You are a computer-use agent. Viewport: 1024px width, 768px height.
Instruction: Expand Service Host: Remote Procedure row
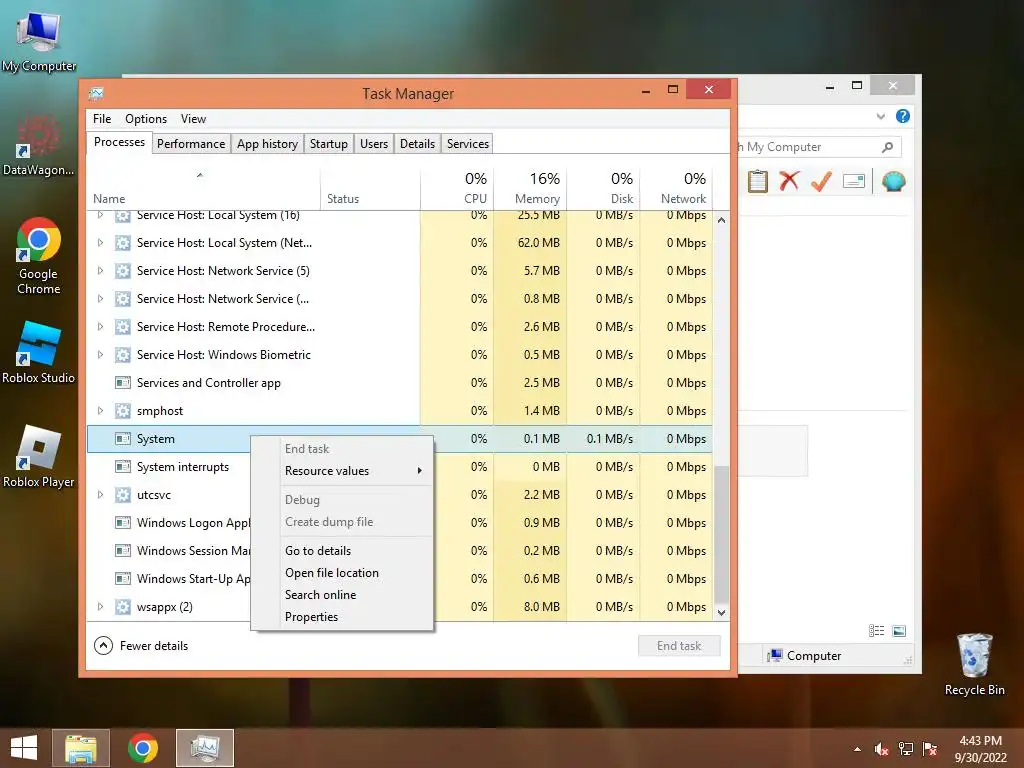point(100,327)
